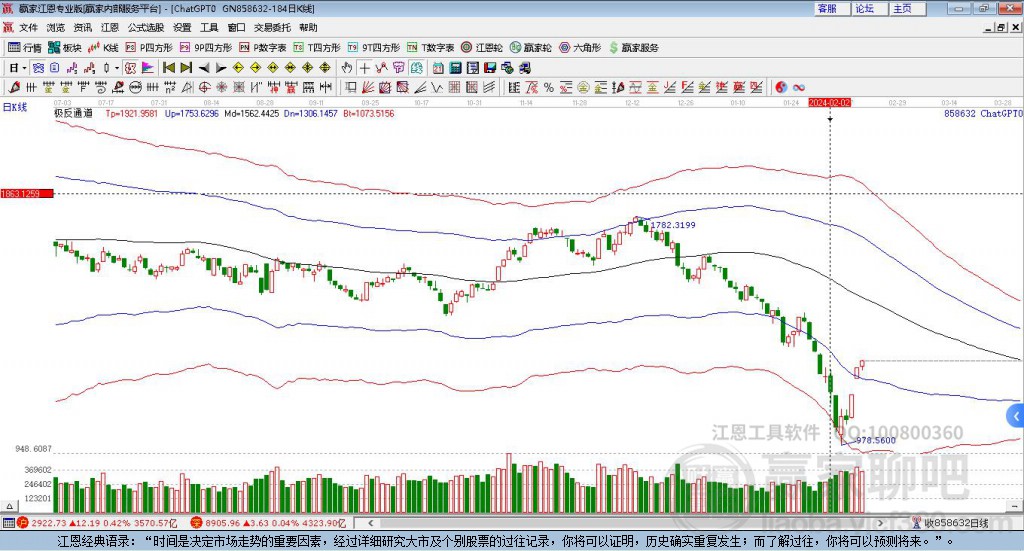Switch to the K线 candlestick view

103,48
